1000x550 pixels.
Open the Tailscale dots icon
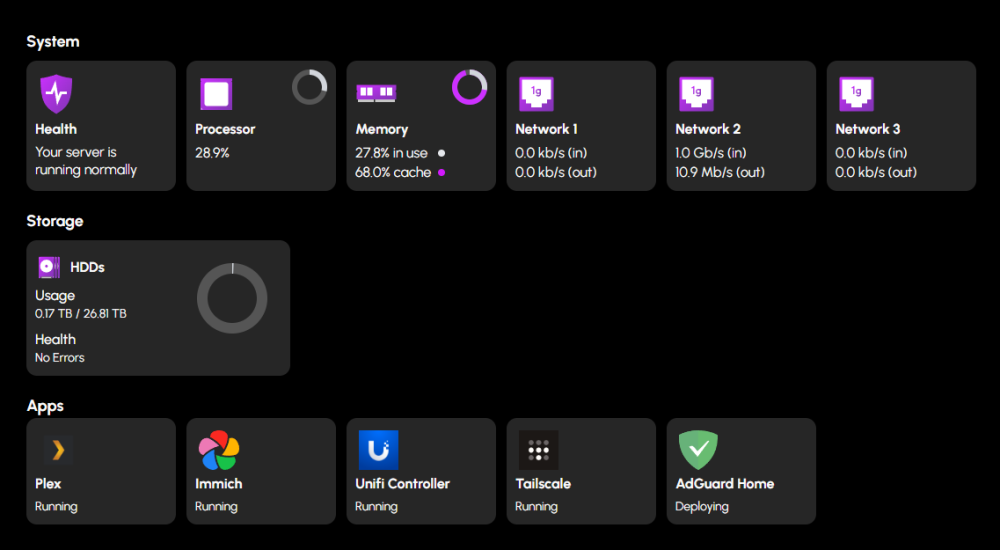[x=538, y=450]
